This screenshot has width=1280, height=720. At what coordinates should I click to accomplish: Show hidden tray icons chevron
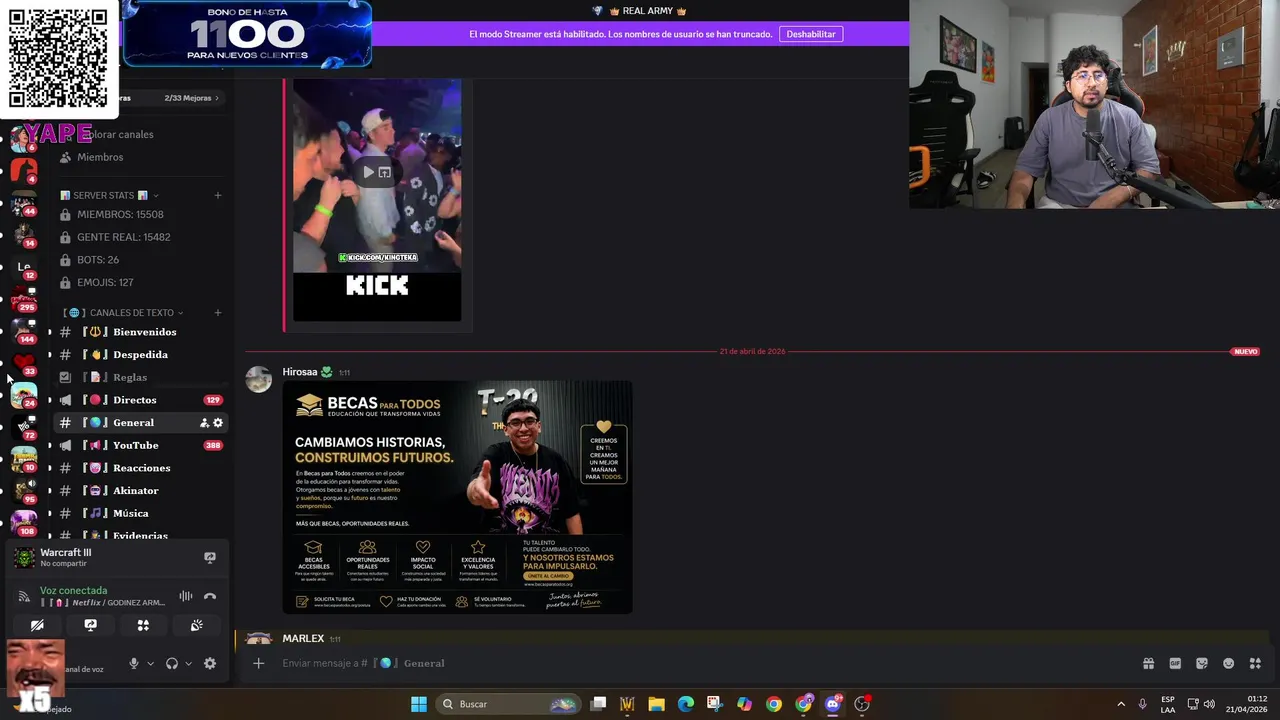coord(1120,704)
